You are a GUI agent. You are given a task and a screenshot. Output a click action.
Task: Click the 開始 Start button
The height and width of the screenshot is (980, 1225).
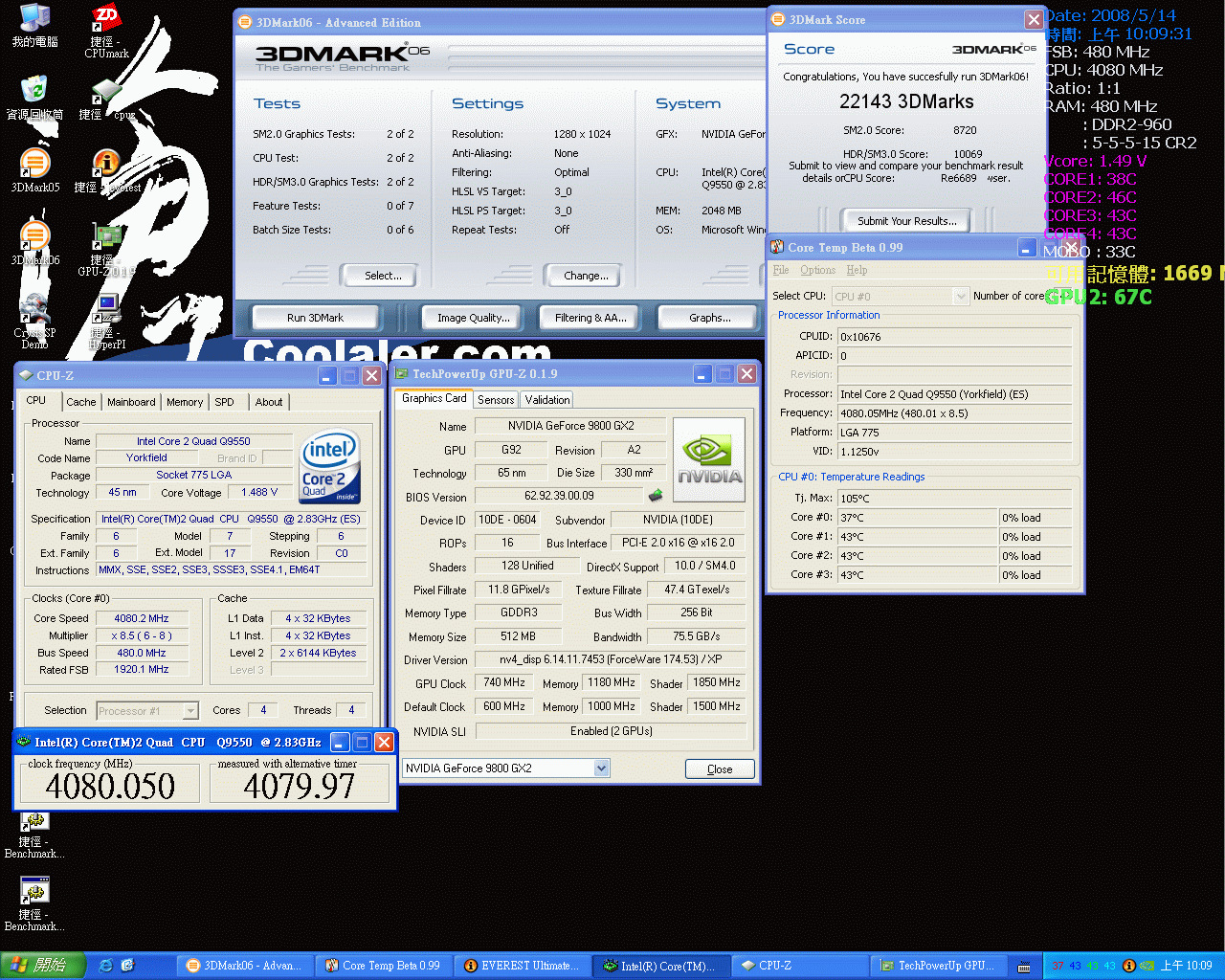[x=44, y=966]
